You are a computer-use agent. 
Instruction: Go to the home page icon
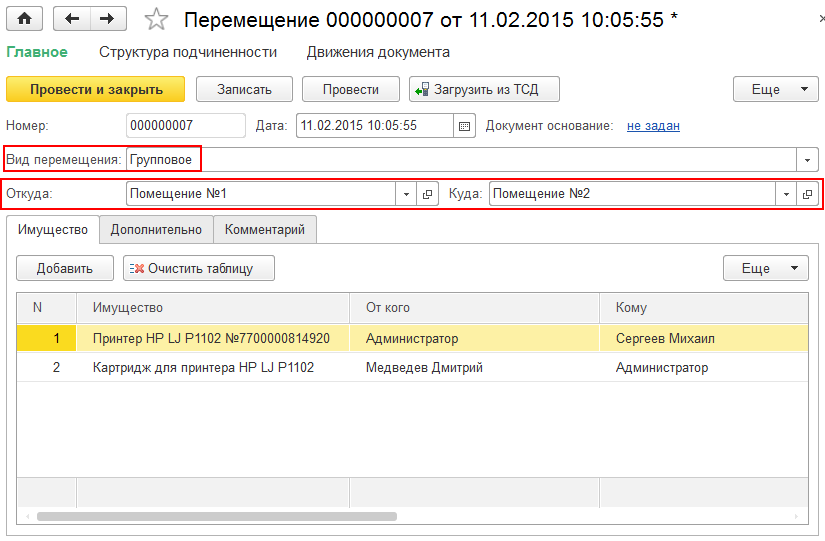tap(25, 19)
